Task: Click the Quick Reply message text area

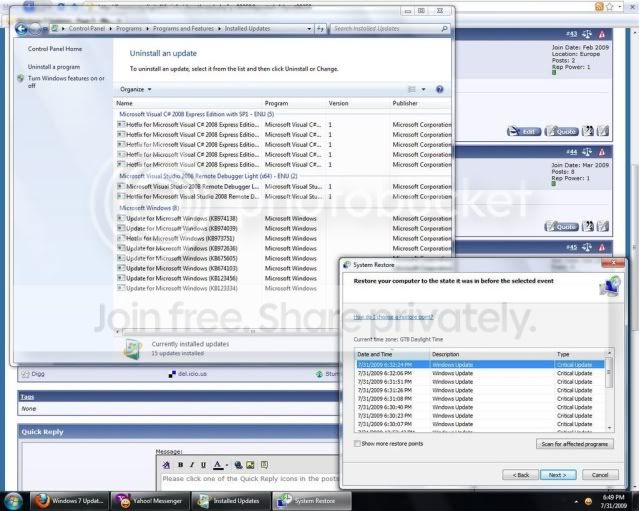Action: (249, 481)
